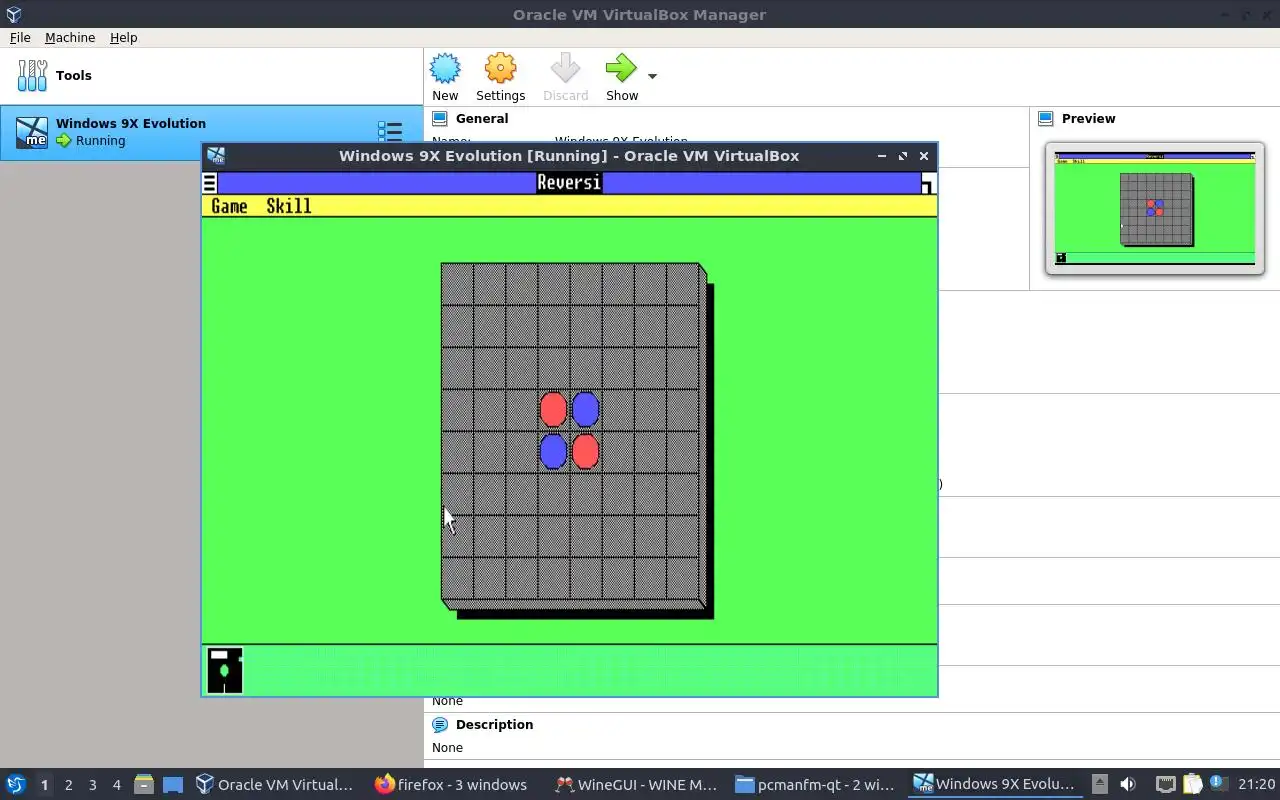This screenshot has width=1280, height=800.
Task: Click the notification tray icon
Action: (1218, 784)
